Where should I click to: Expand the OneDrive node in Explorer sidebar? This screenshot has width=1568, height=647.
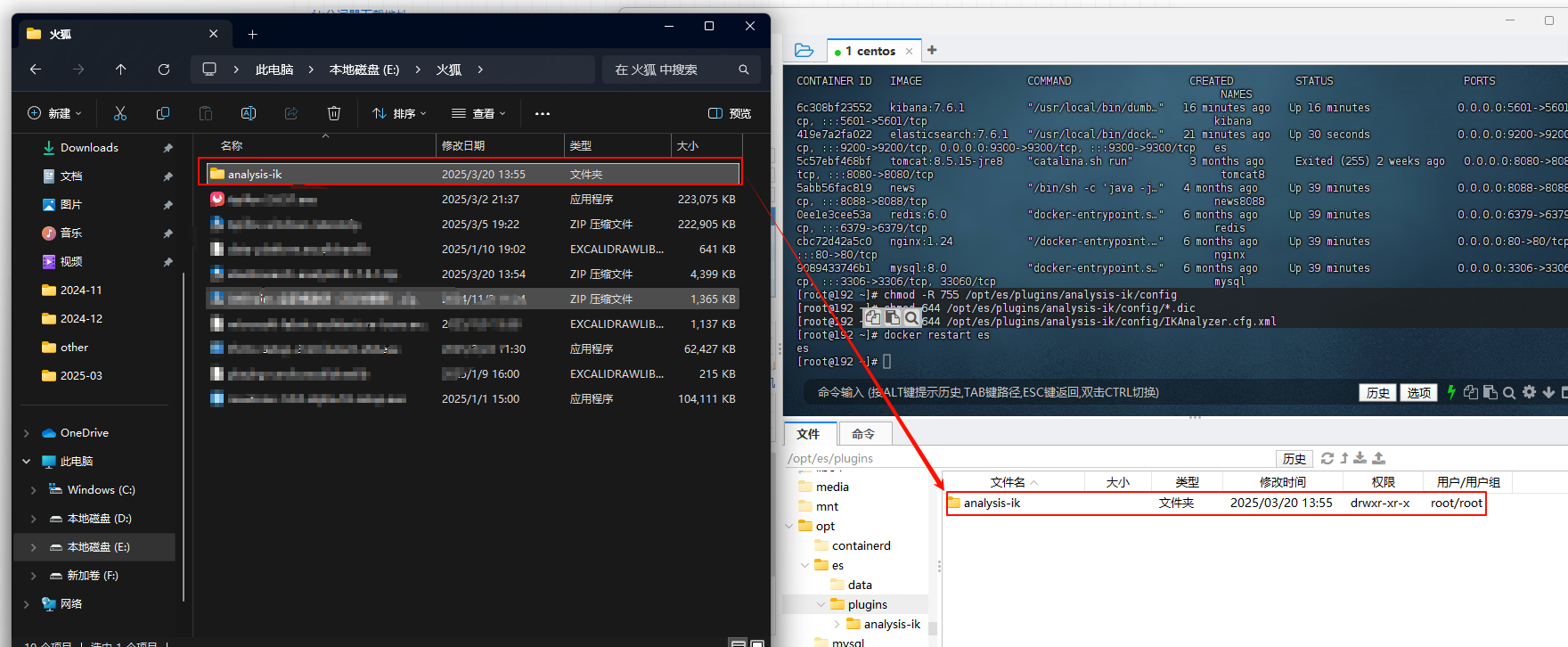click(26, 433)
